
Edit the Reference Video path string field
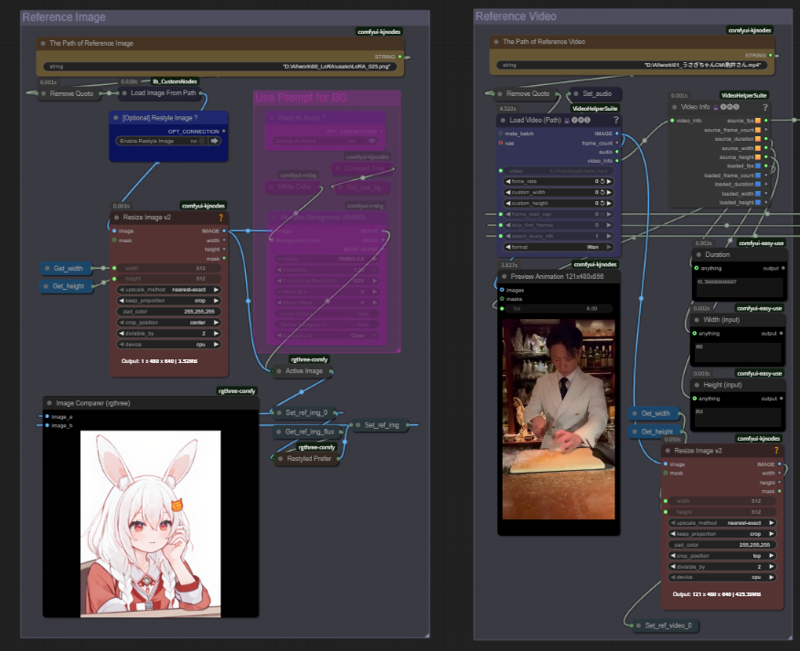coord(632,65)
